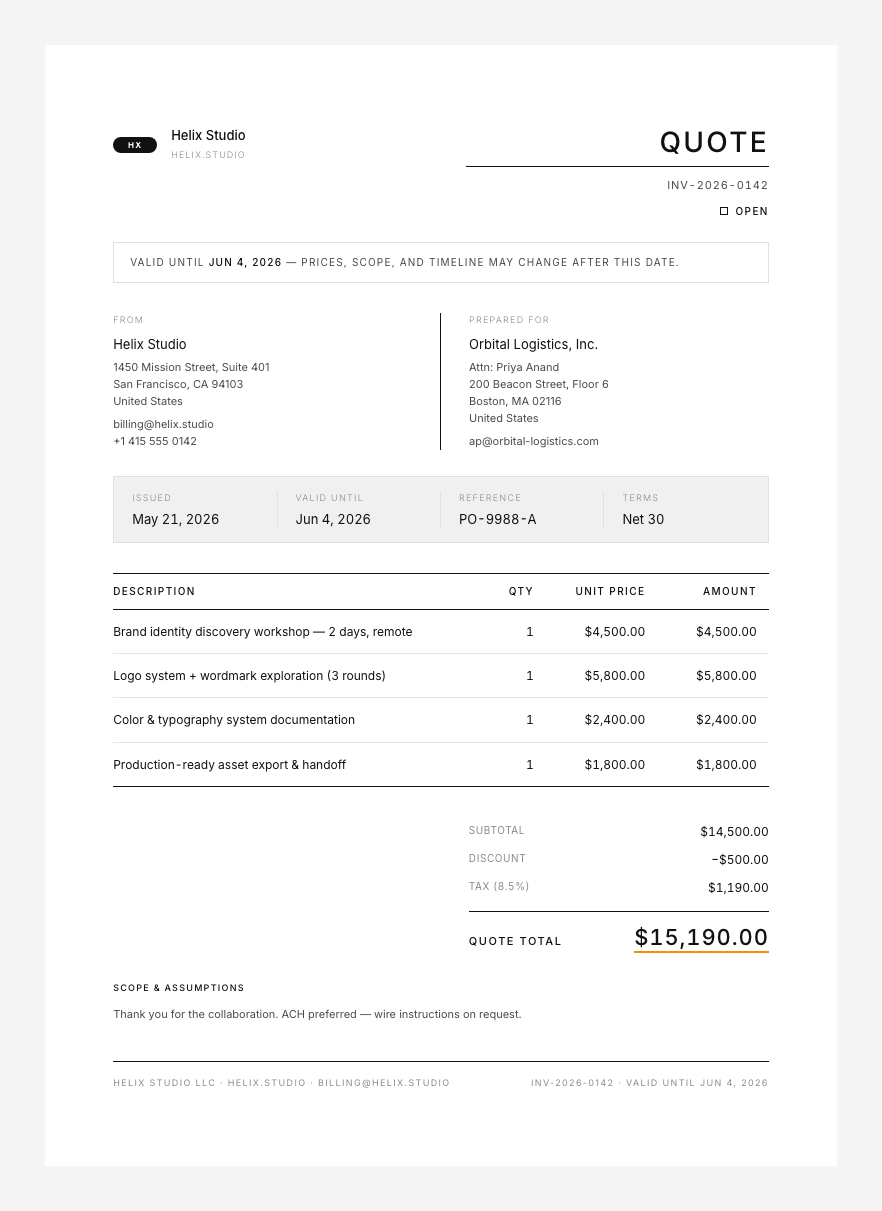Click the ap@orbital-logistics.com email address
Viewport: 882px width, 1211px height.
534,441
